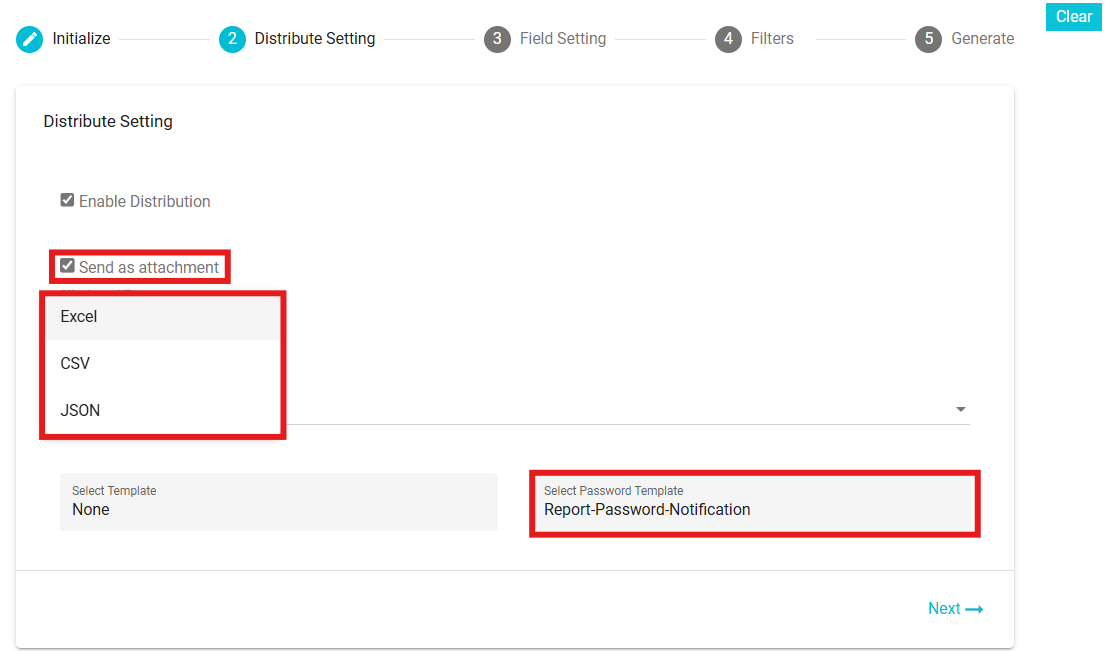Toggle the Send as attachment checkbox
This screenshot has width=1105, height=651.
click(67, 266)
